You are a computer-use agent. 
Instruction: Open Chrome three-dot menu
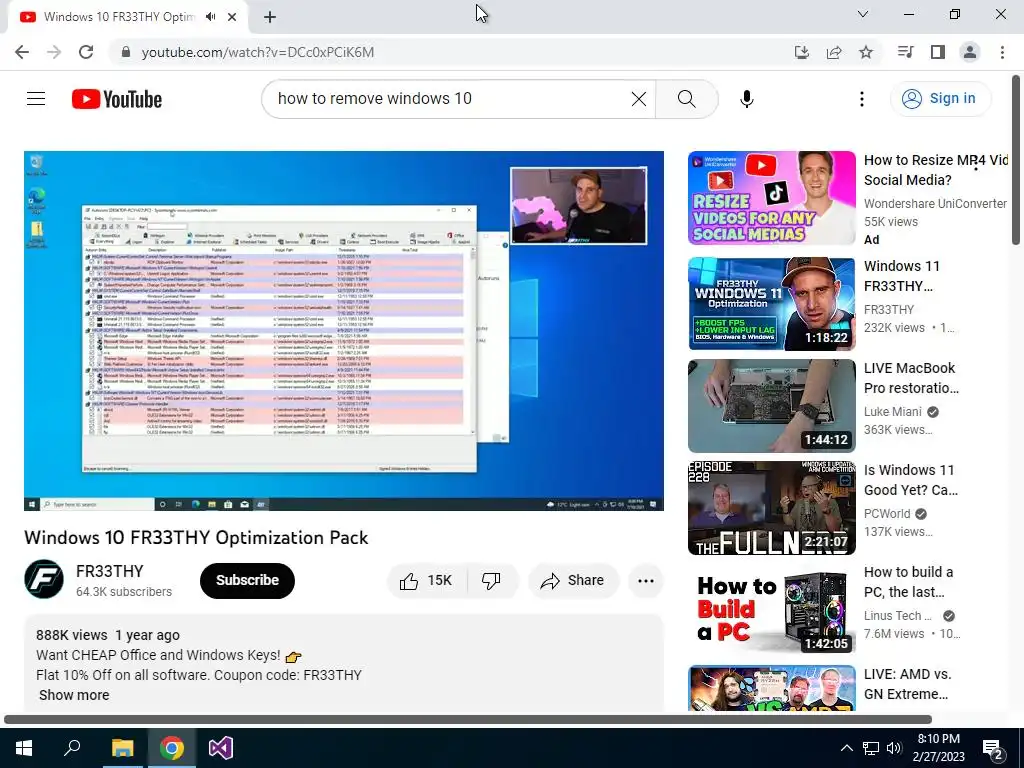pyautogui.click(x=1002, y=52)
